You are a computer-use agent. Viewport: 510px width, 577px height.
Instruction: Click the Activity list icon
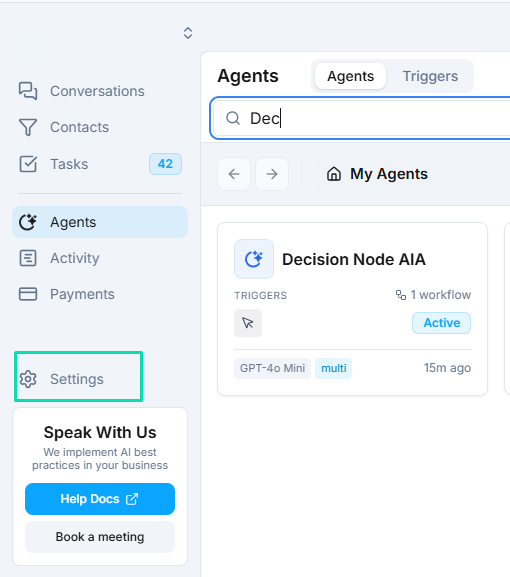point(28,258)
